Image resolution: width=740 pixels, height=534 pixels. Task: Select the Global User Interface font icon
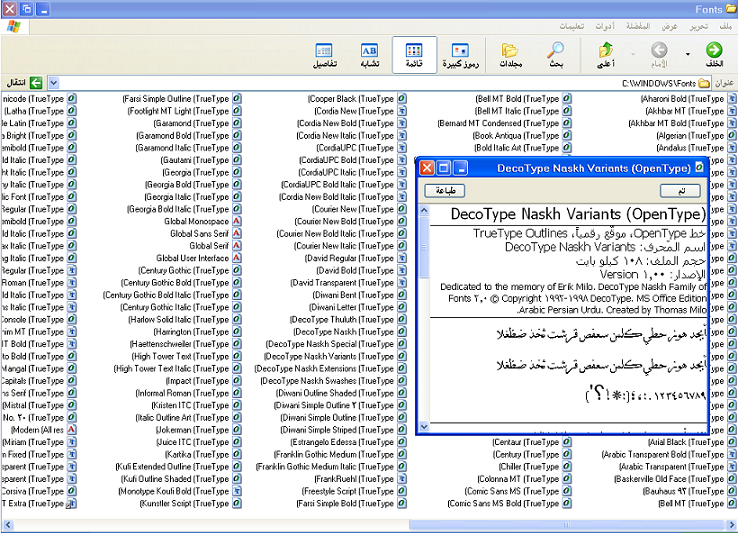pos(237,258)
